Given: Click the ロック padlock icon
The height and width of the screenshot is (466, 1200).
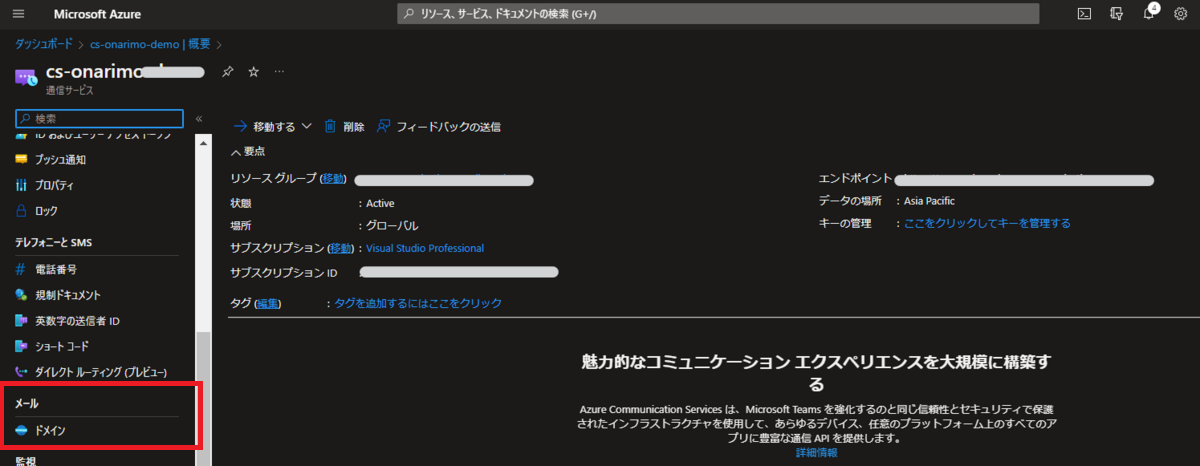Looking at the screenshot, I should coord(21,211).
